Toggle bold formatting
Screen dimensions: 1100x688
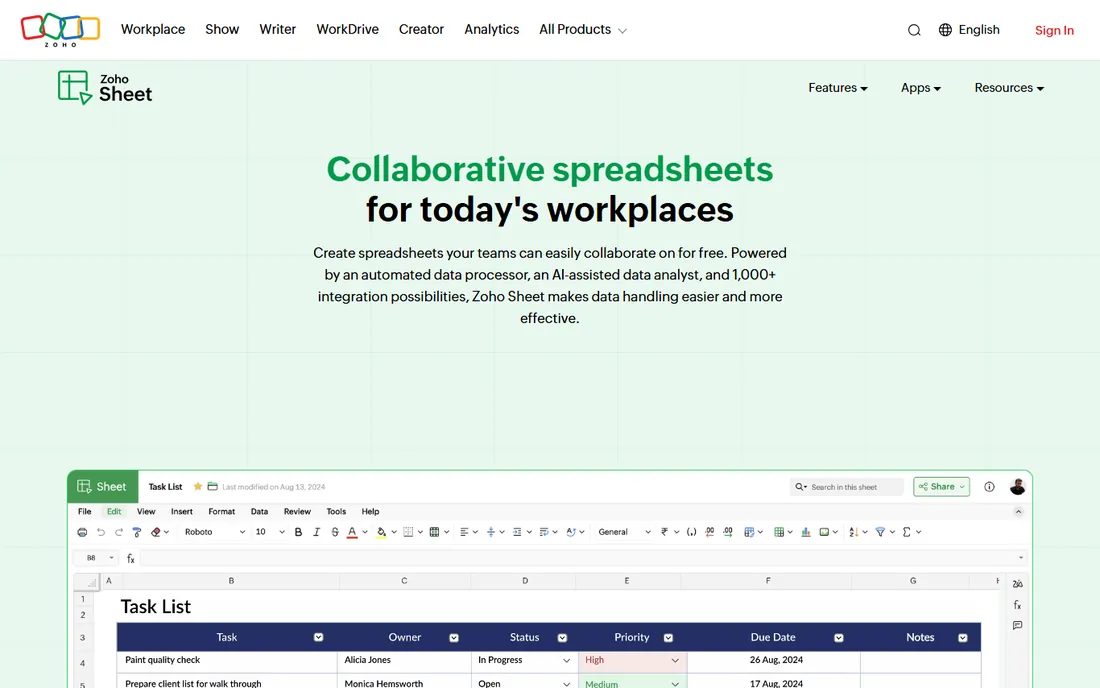[298, 532]
